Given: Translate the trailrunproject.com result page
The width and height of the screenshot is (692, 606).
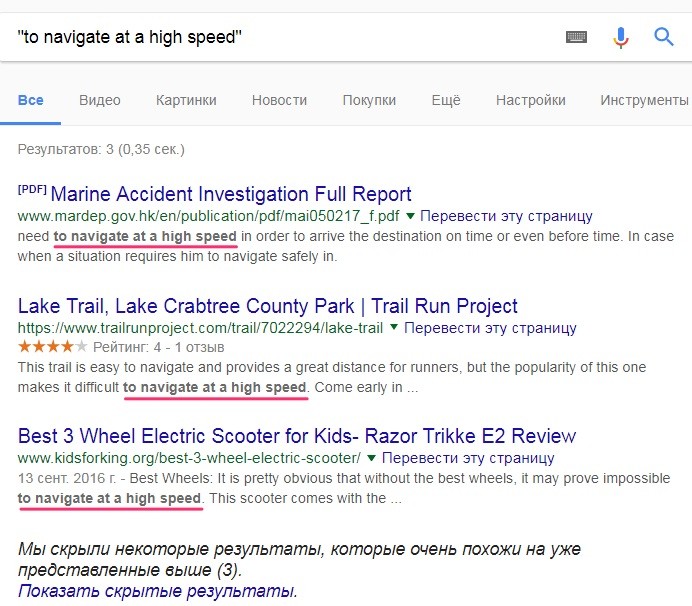Looking at the screenshot, I should pos(490,328).
